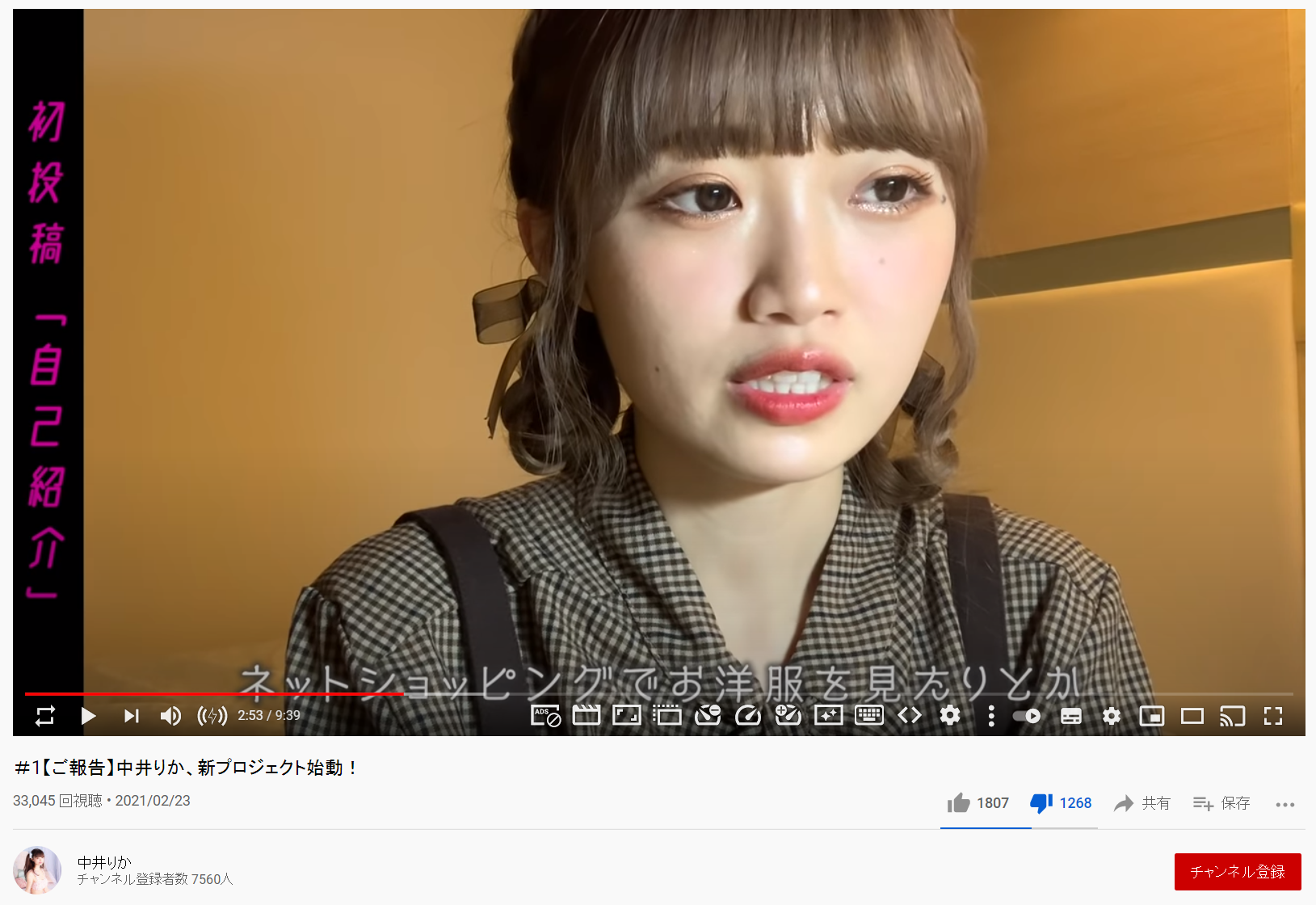Click the resize video frame icon
The width and height of the screenshot is (1316, 905).
click(627, 715)
